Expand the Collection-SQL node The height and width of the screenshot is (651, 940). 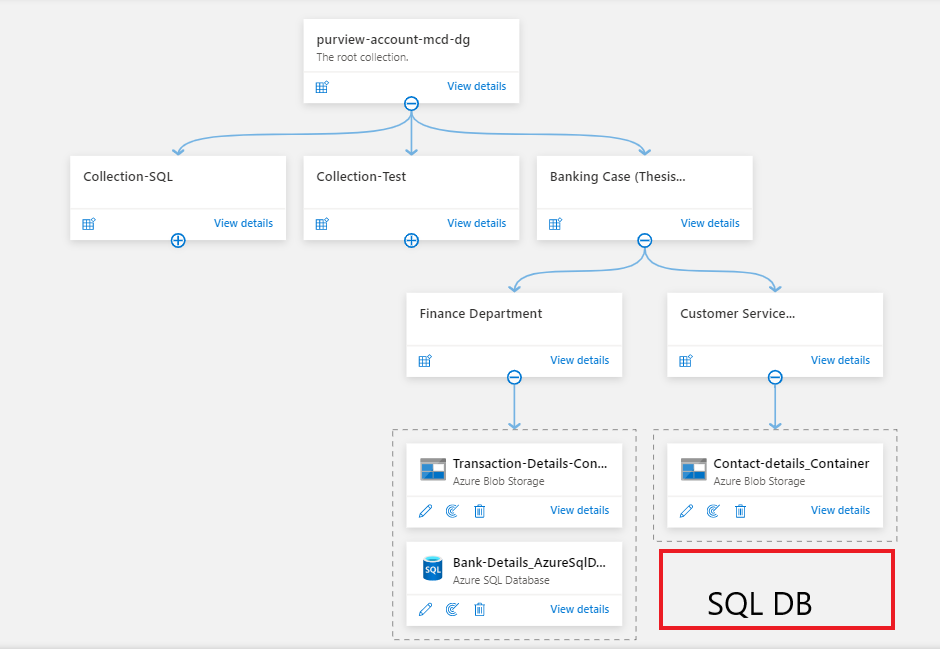178,240
